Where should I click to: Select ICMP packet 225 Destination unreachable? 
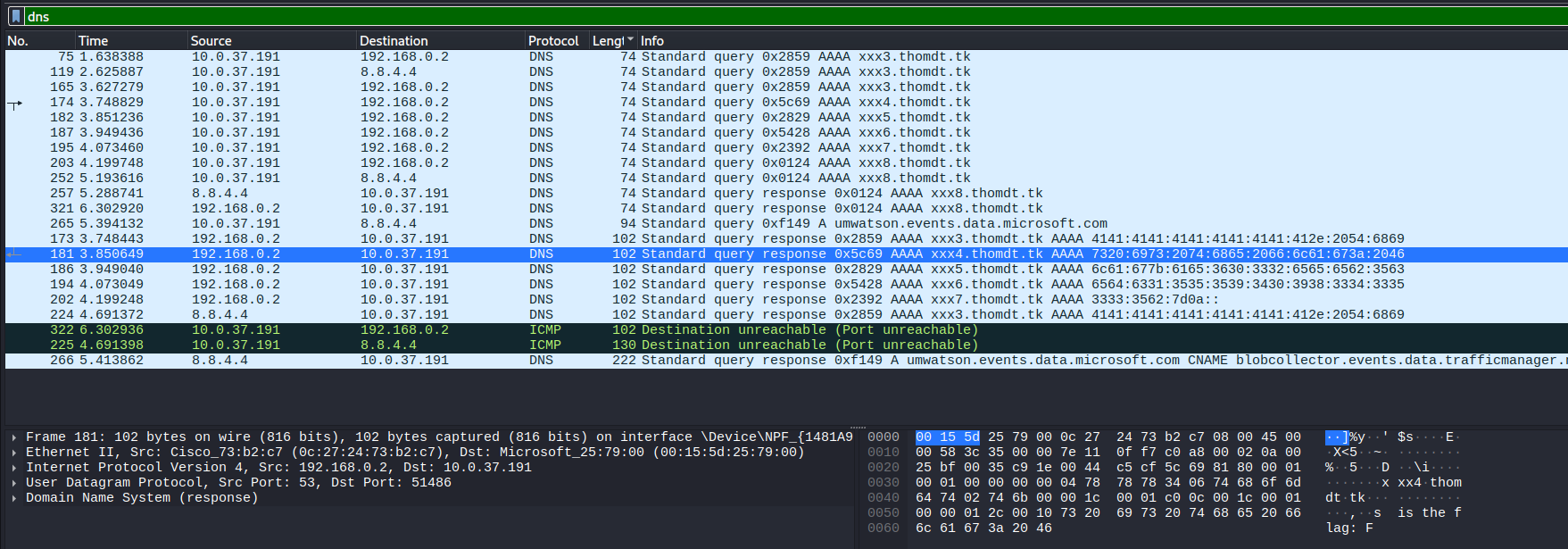(786, 345)
